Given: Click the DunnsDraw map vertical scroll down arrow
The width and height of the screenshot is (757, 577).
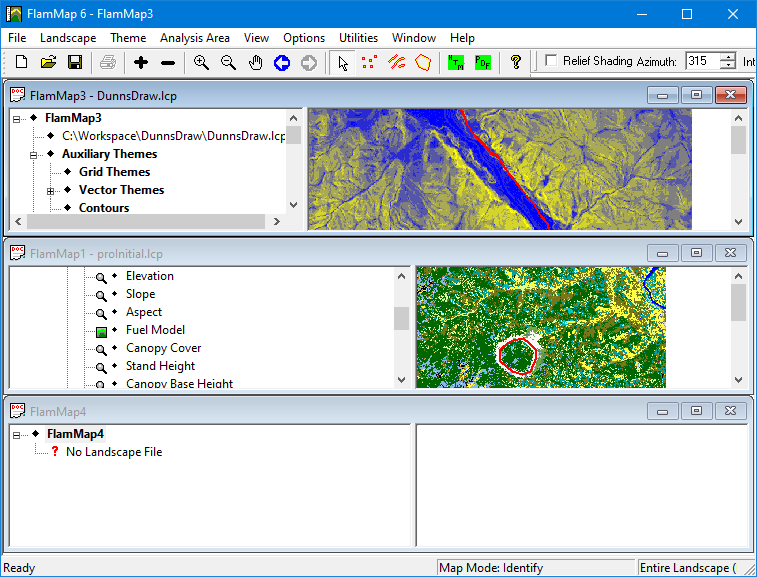Looking at the screenshot, I should tap(738, 222).
